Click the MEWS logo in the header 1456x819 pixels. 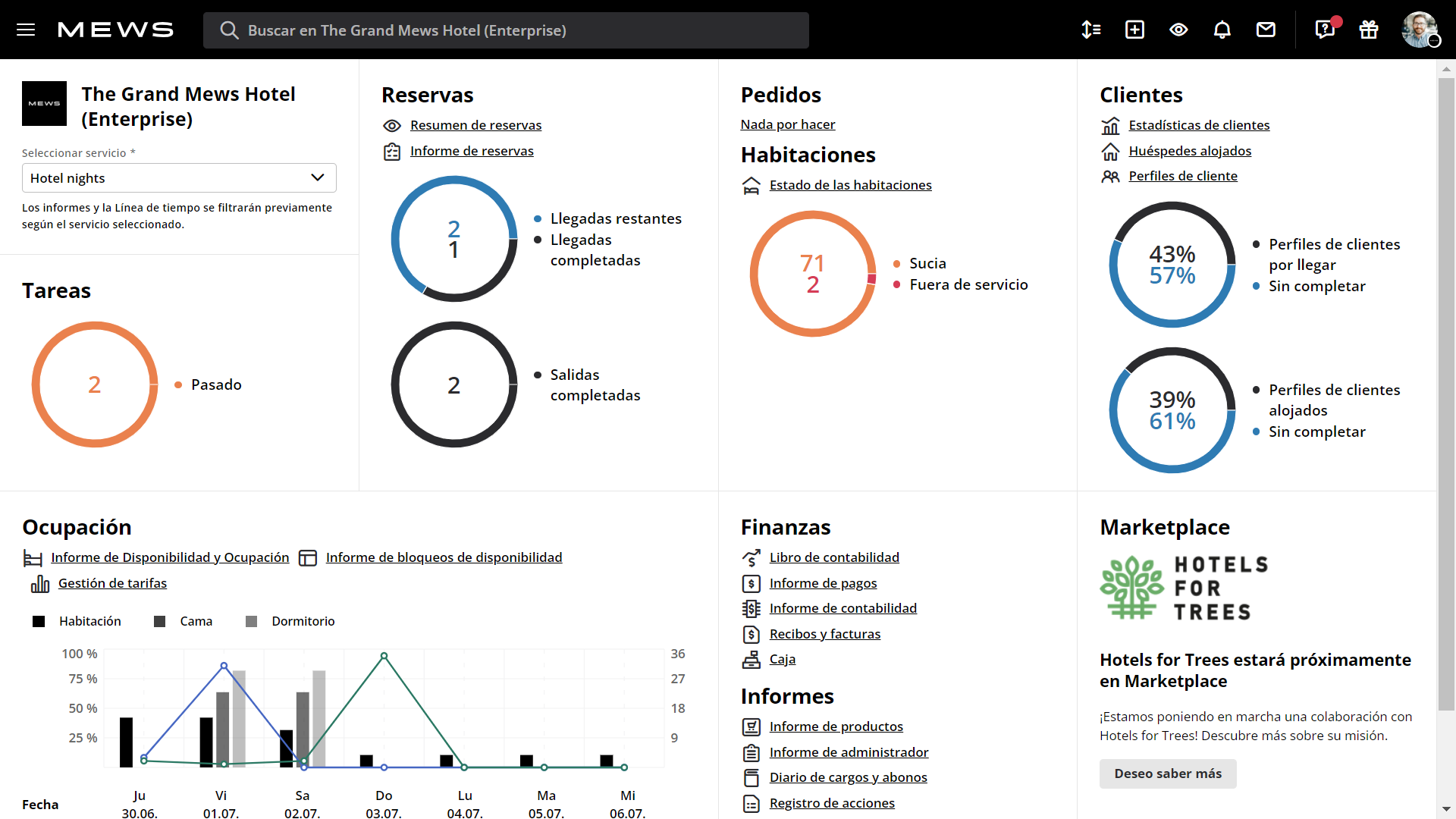click(x=115, y=30)
